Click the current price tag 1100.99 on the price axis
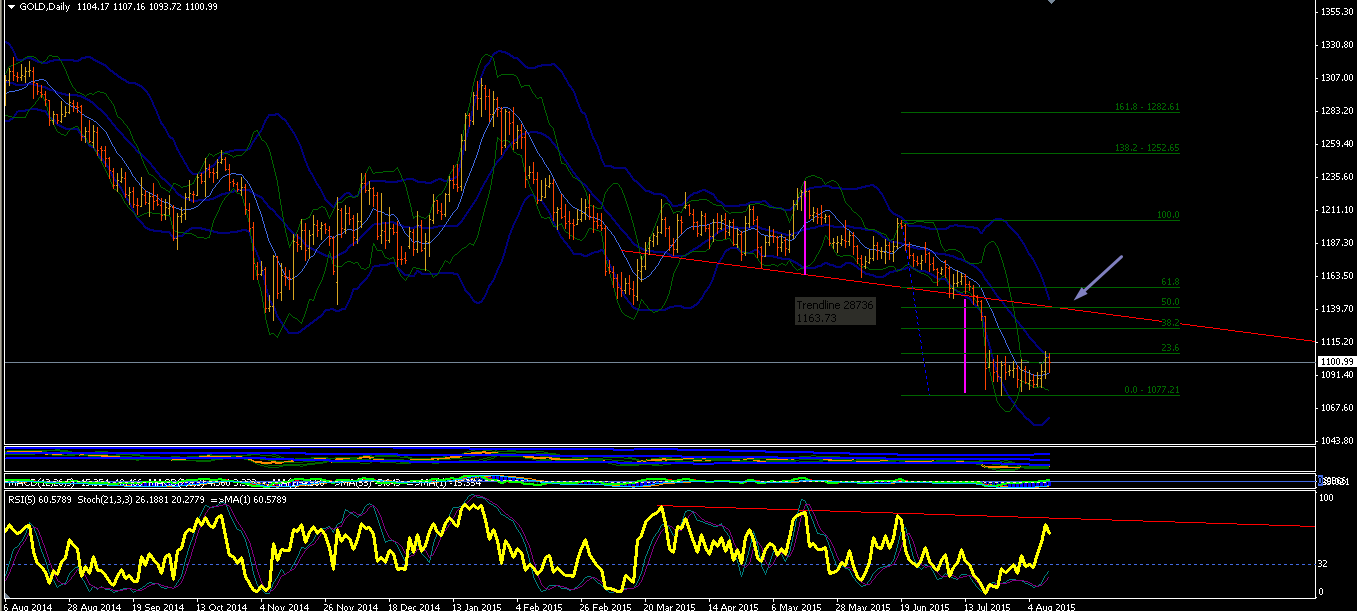This screenshot has width=1357, height=611. [x=1336, y=361]
